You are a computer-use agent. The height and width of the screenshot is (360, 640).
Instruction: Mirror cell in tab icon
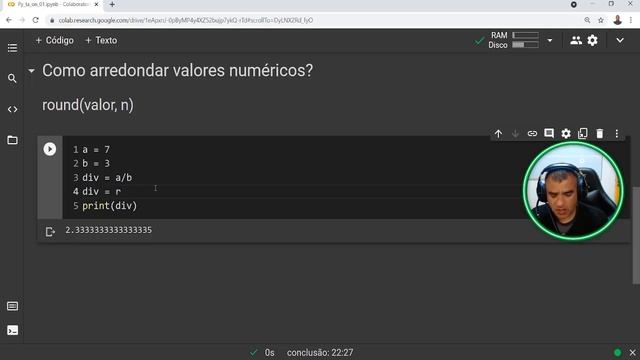point(583,133)
